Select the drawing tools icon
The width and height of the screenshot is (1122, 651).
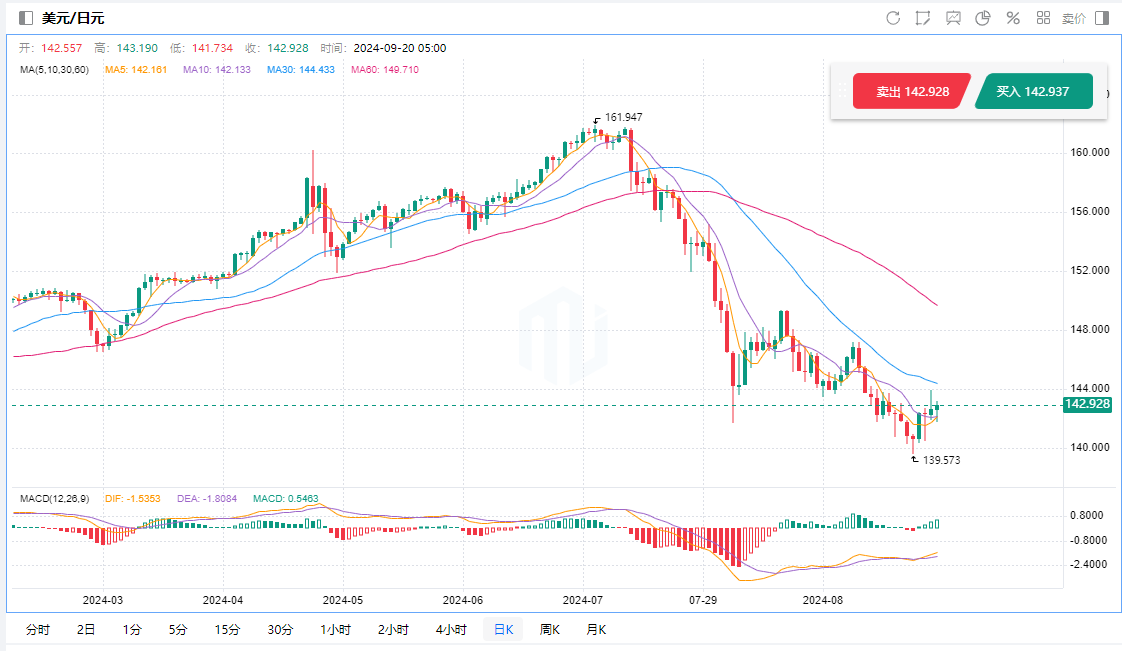(922, 18)
